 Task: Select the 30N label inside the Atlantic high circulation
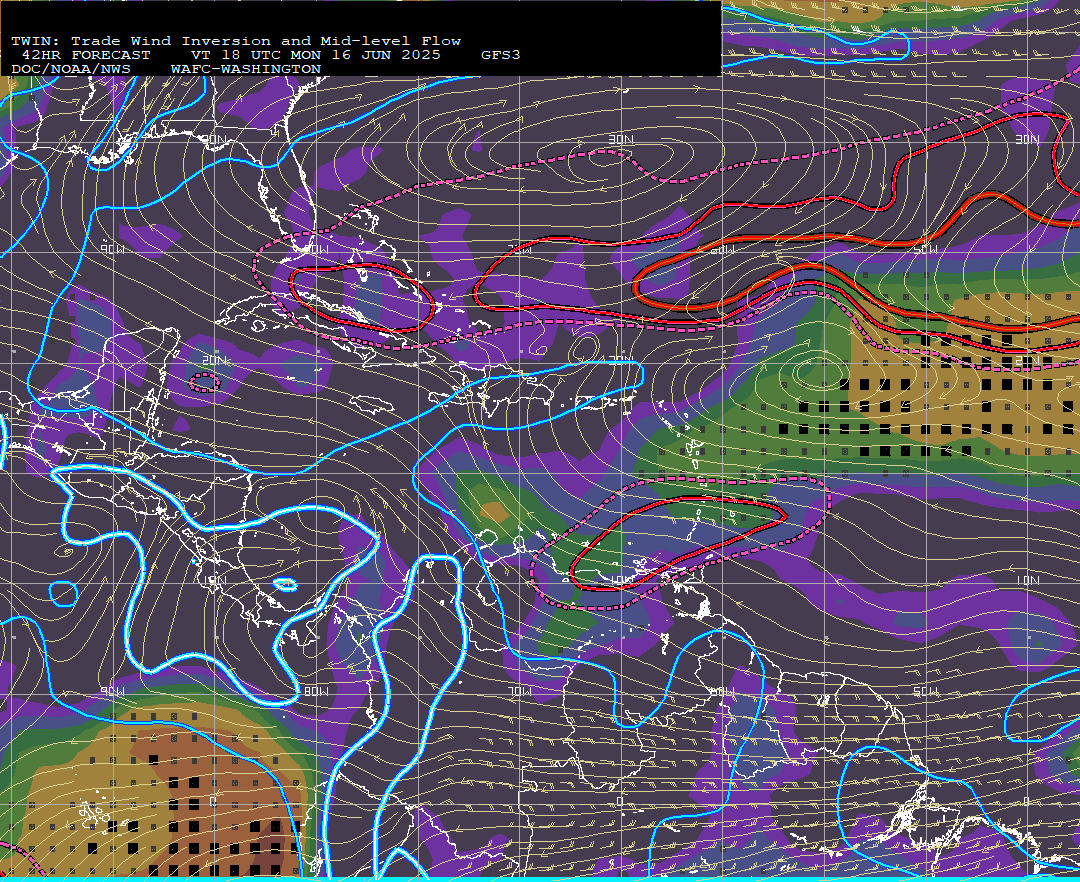coord(621,140)
